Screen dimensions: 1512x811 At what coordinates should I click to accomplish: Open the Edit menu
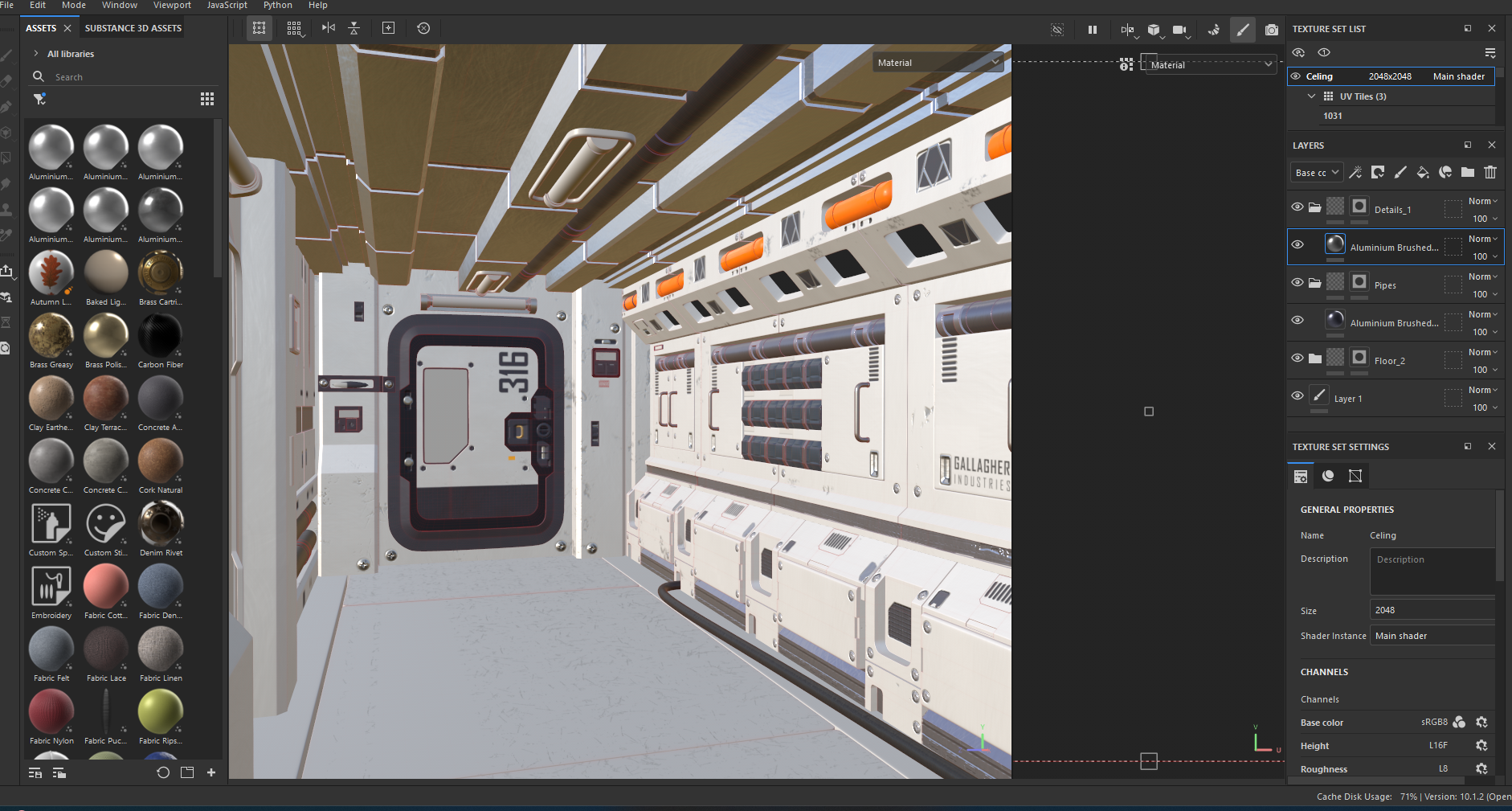tap(38, 5)
